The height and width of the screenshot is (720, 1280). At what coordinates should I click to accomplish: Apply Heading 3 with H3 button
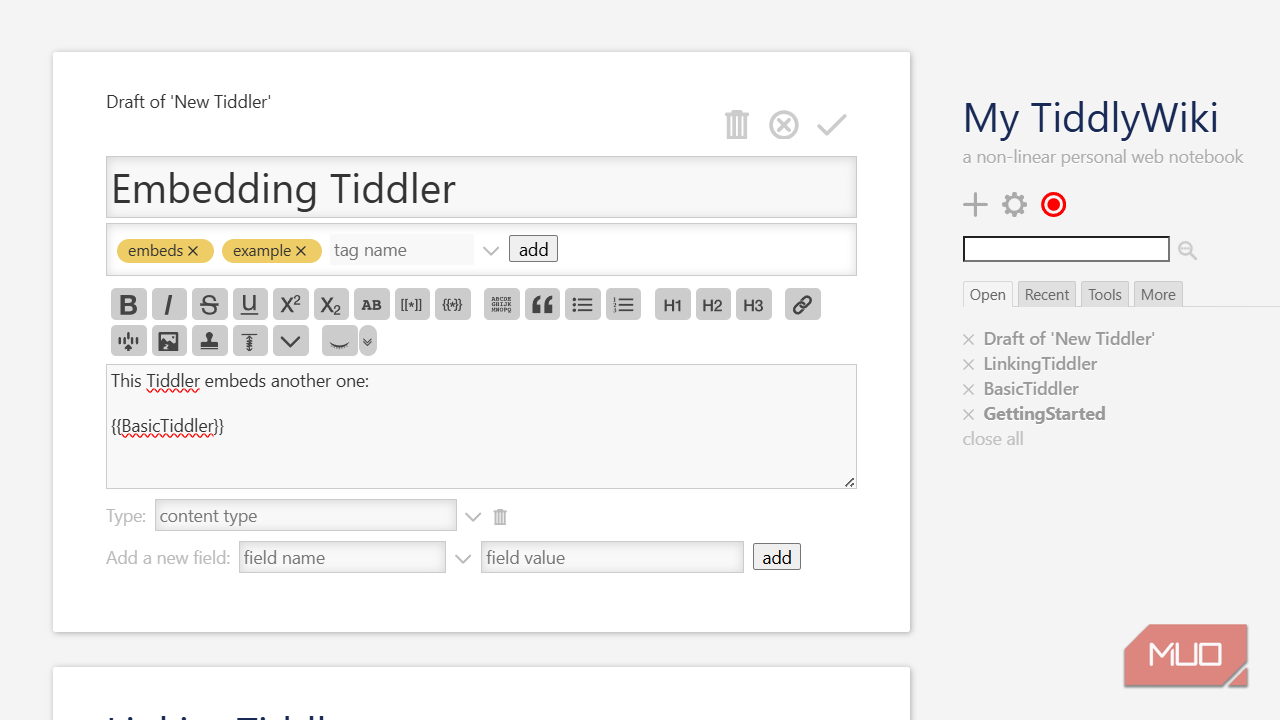pyautogui.click(x=754, y=305)
